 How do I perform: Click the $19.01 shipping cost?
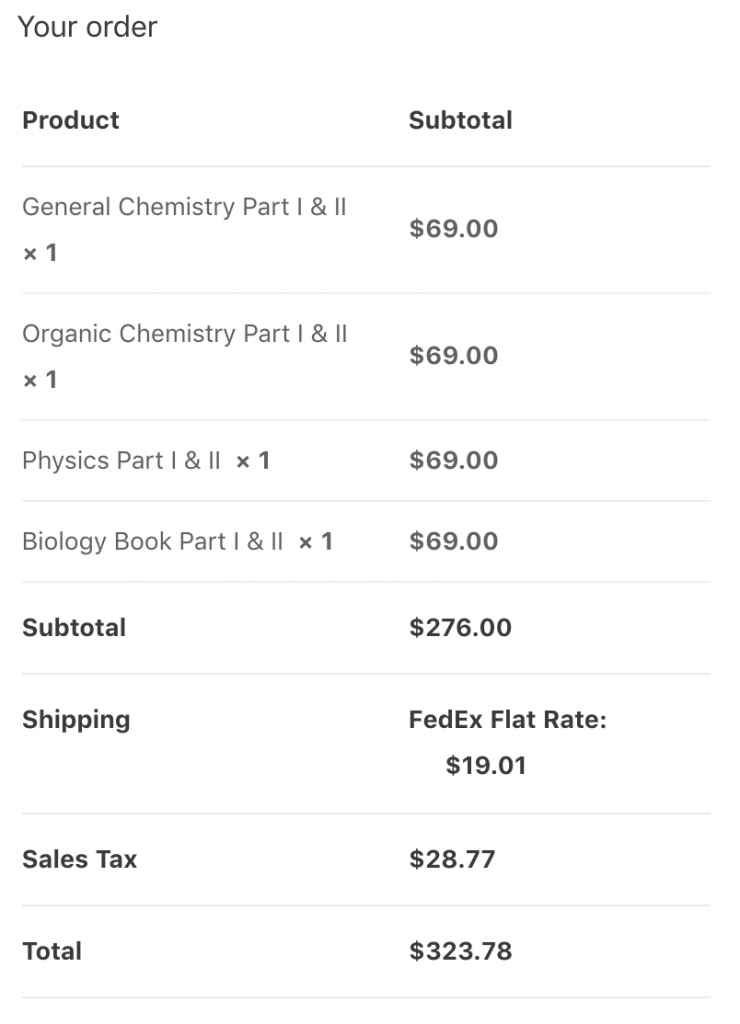coord(486,765)
